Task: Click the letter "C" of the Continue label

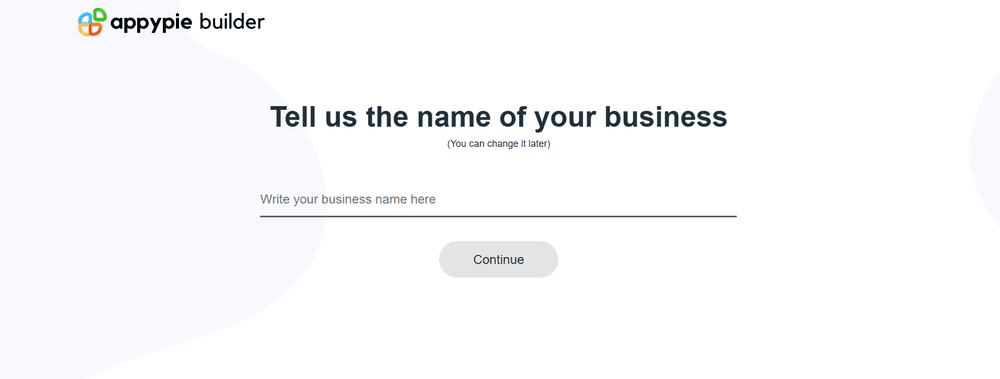Action: click(x=478, y=260)
